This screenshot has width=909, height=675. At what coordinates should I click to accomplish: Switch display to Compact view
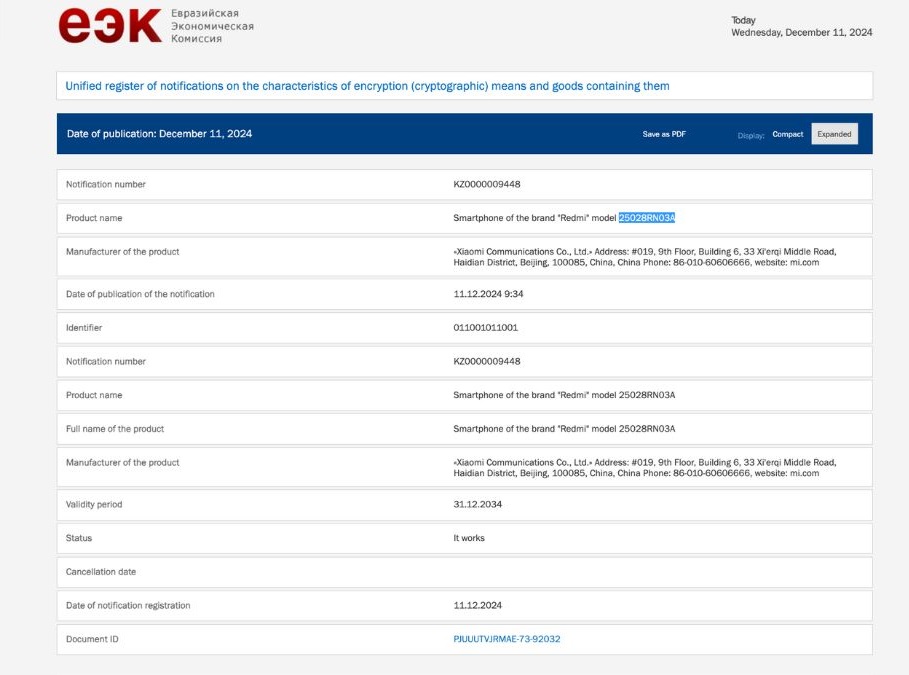click(787, 134)
